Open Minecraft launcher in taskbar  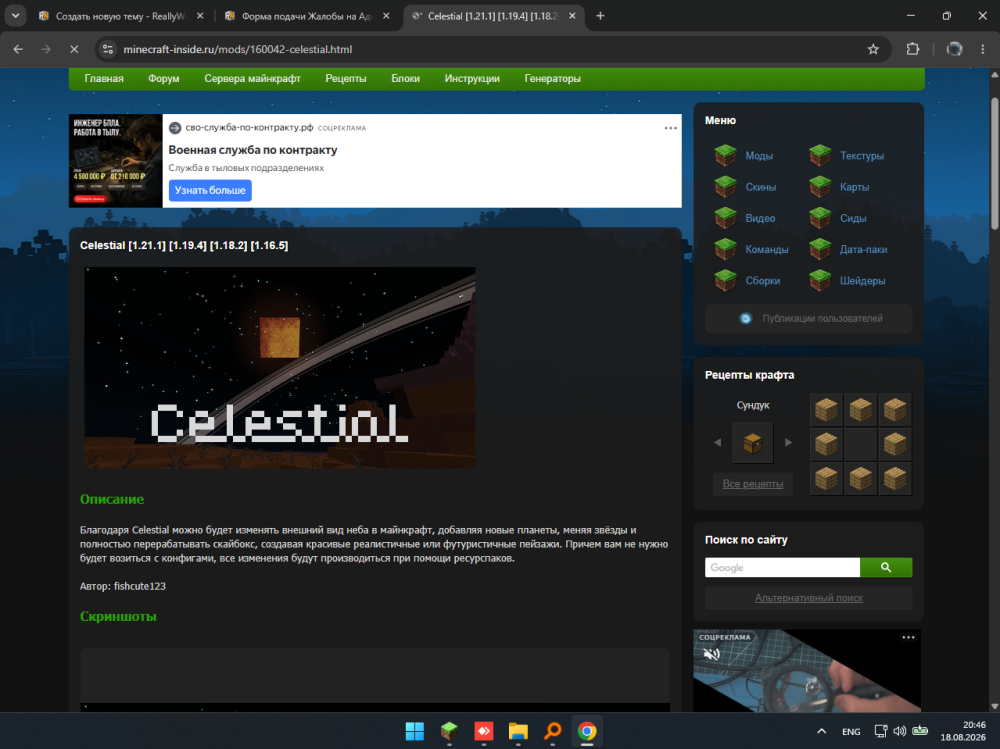point(449,731)
